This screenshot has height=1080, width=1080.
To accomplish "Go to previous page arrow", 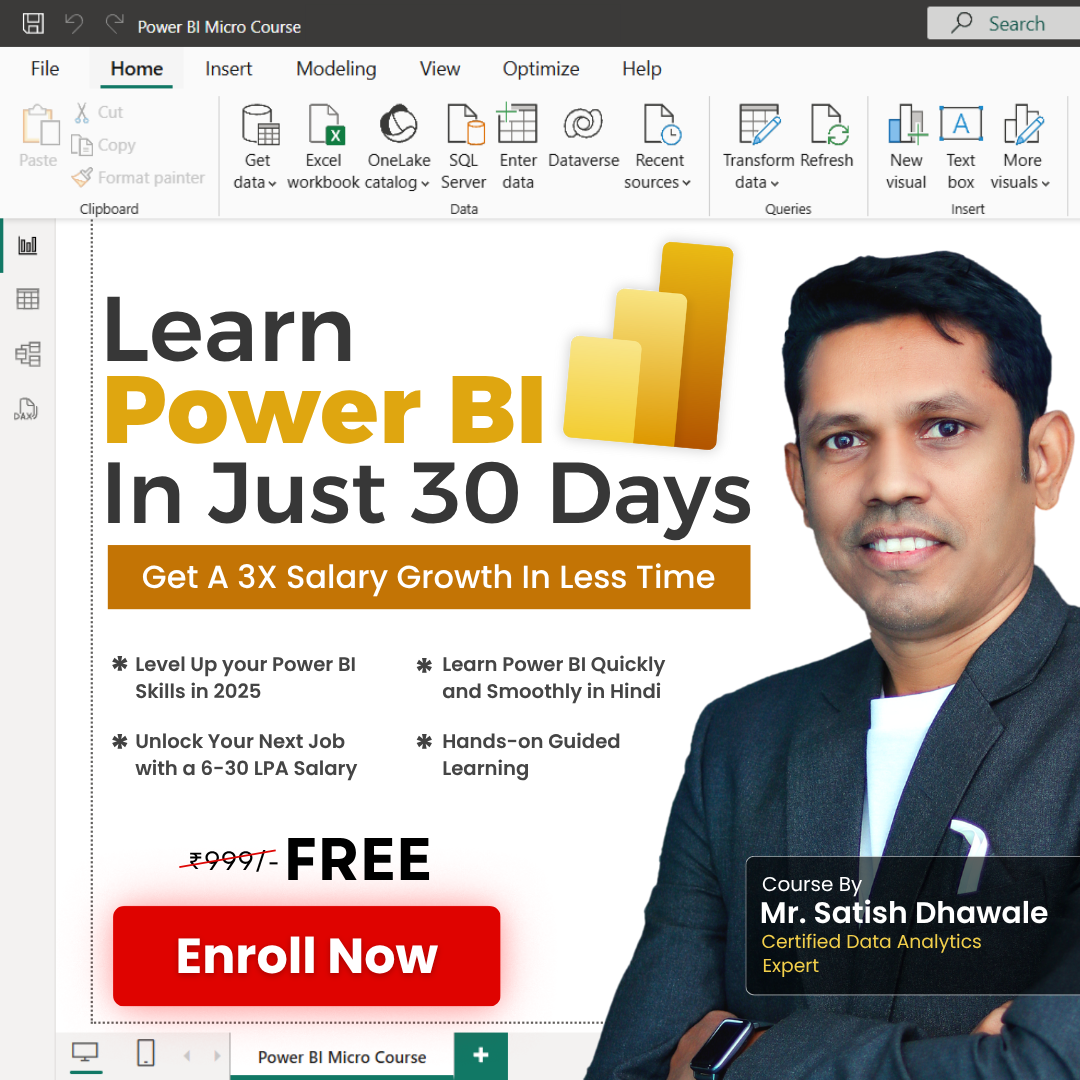I will pyautogui.click(x=187, y=1055).
